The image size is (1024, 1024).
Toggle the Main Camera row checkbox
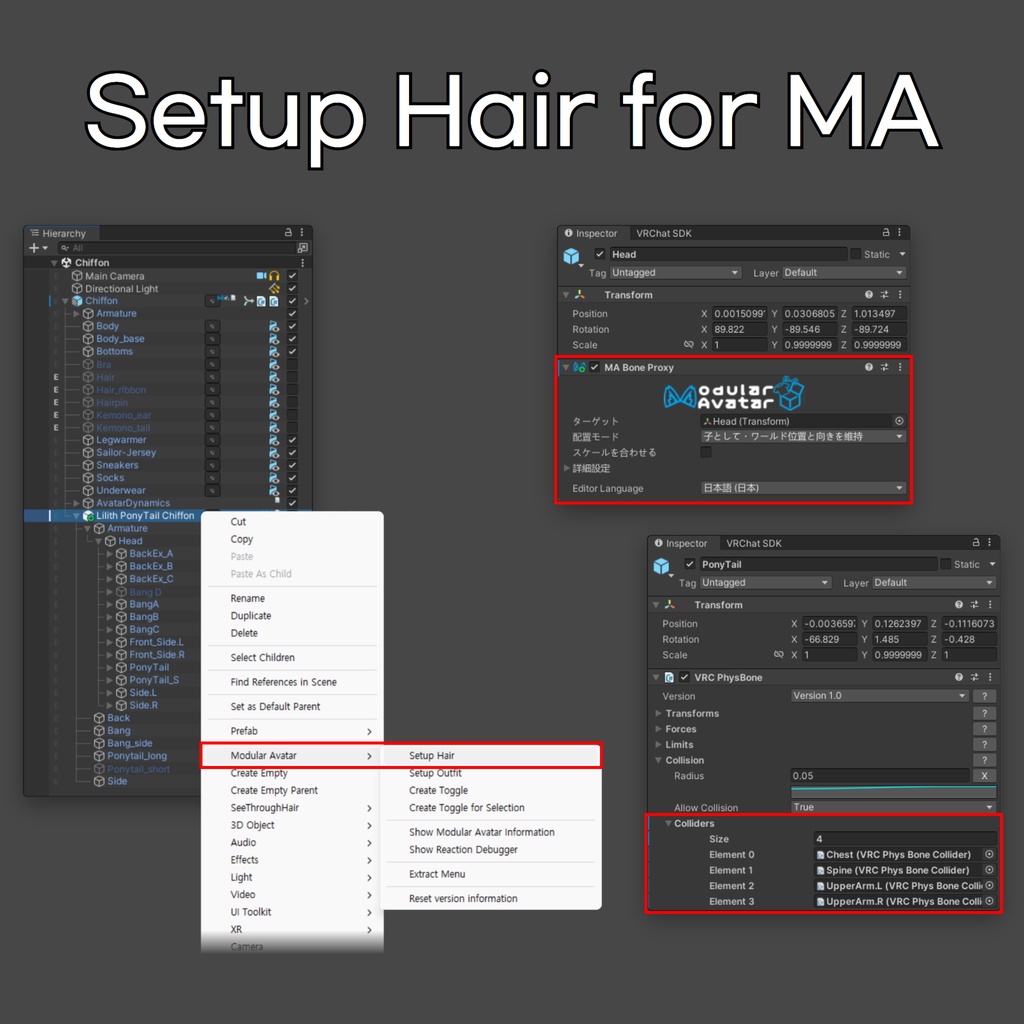coord(293,276)
